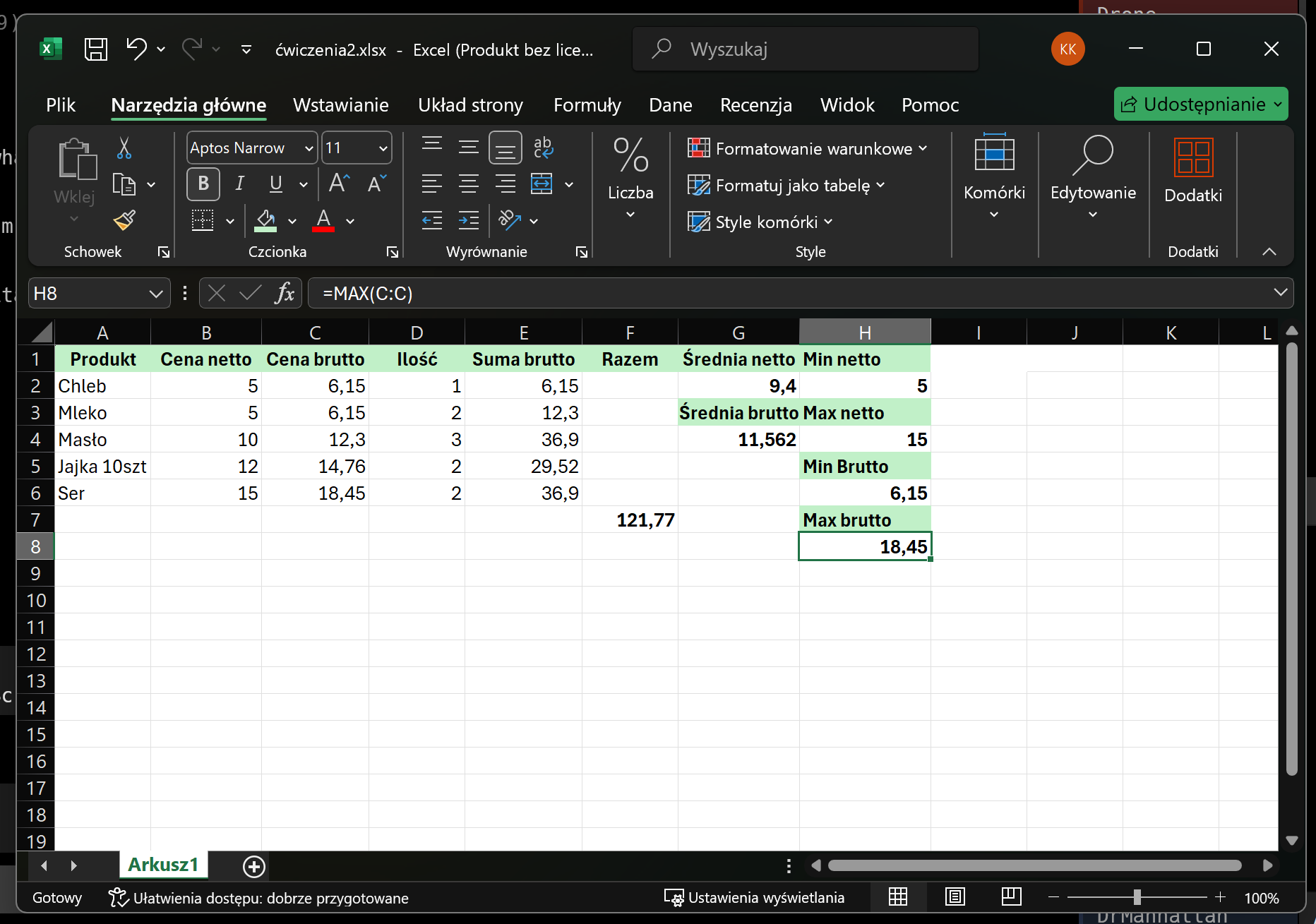Image resolution: width=1316 pixels, height=924 pixels.
Task: Open the Name Box dropdown arrow
Action: [156, 294]
